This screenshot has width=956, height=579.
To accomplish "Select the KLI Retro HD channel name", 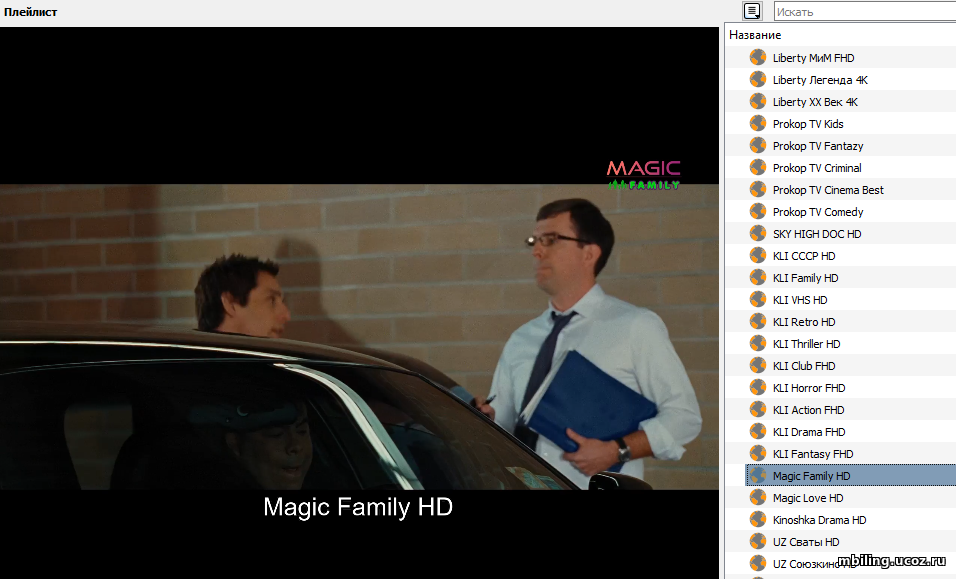I will 804,322.
